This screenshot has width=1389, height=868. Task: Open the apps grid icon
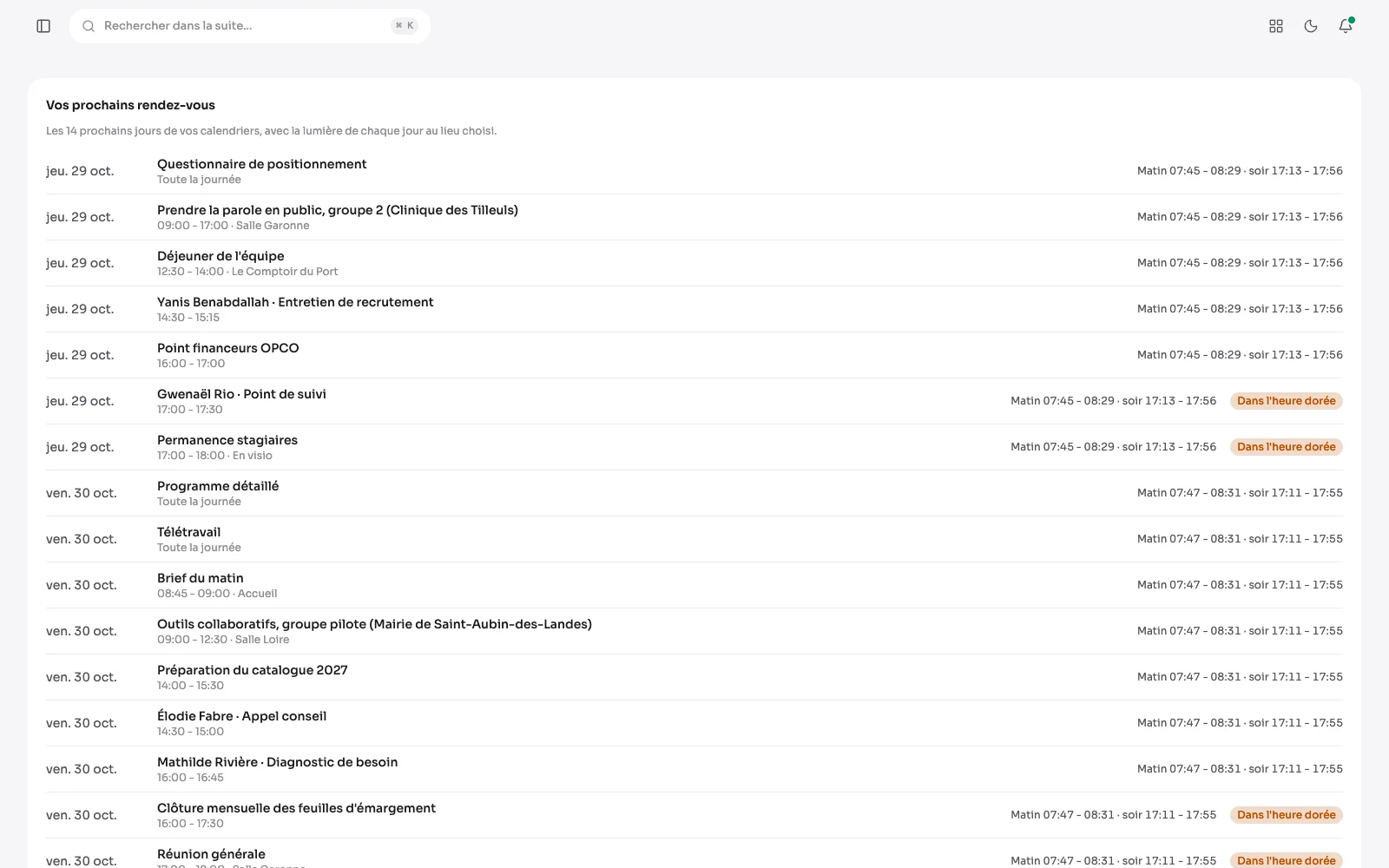click(1276, 26)
